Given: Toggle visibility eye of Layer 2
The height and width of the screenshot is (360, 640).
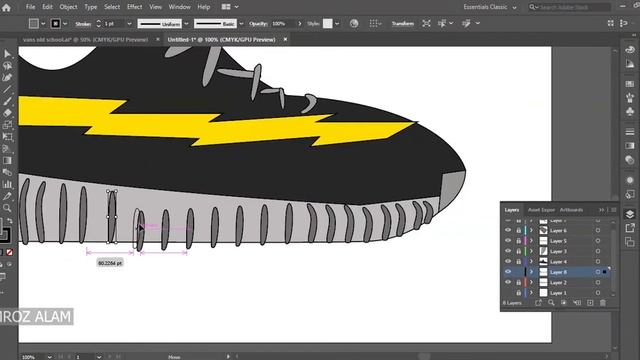Looking at the screenshot, I should [x=508, y=282].
